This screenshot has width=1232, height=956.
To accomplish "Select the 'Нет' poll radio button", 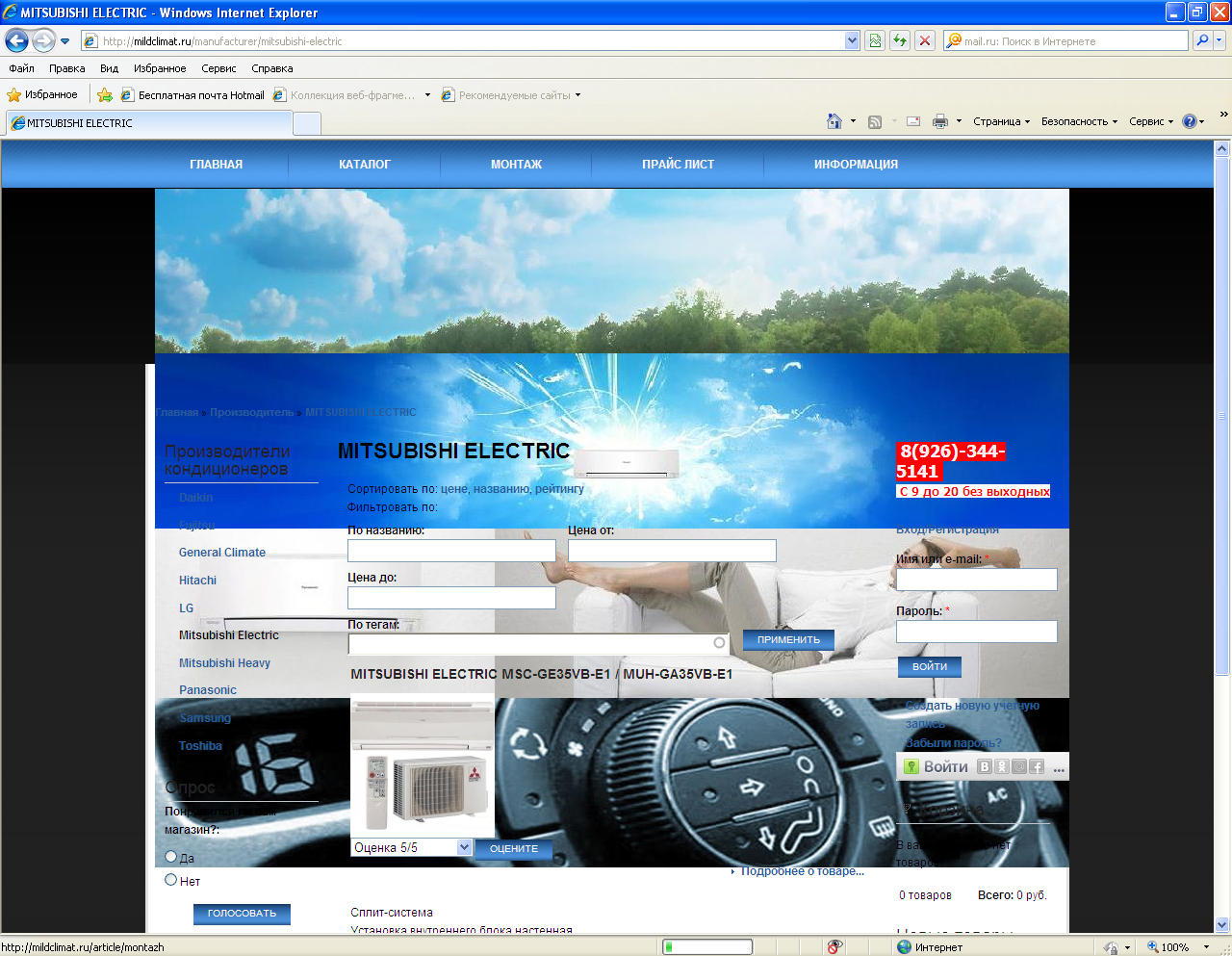I will [x=171, y=879].
